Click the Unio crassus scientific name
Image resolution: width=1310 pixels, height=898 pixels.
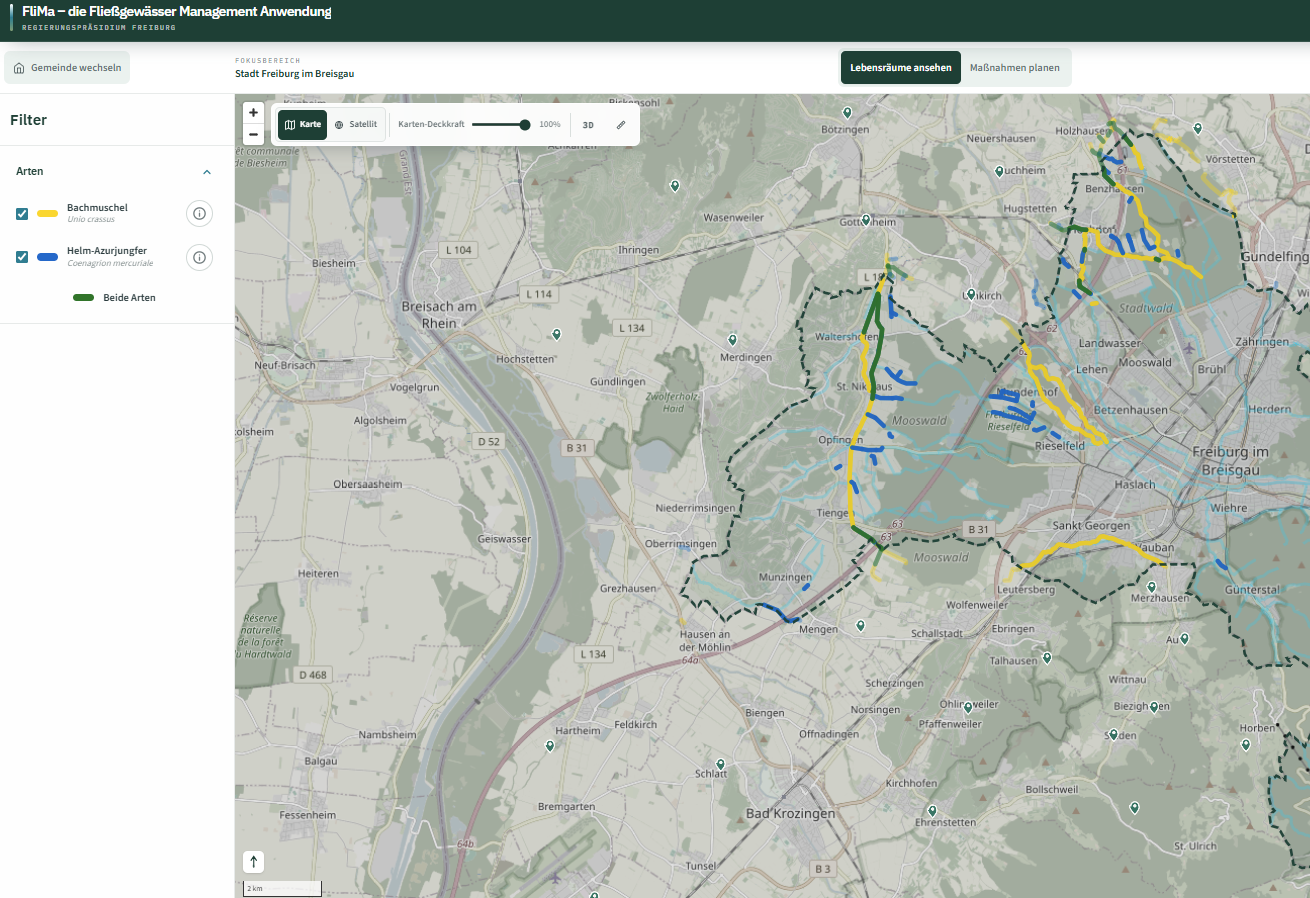[x=91, y=219]
